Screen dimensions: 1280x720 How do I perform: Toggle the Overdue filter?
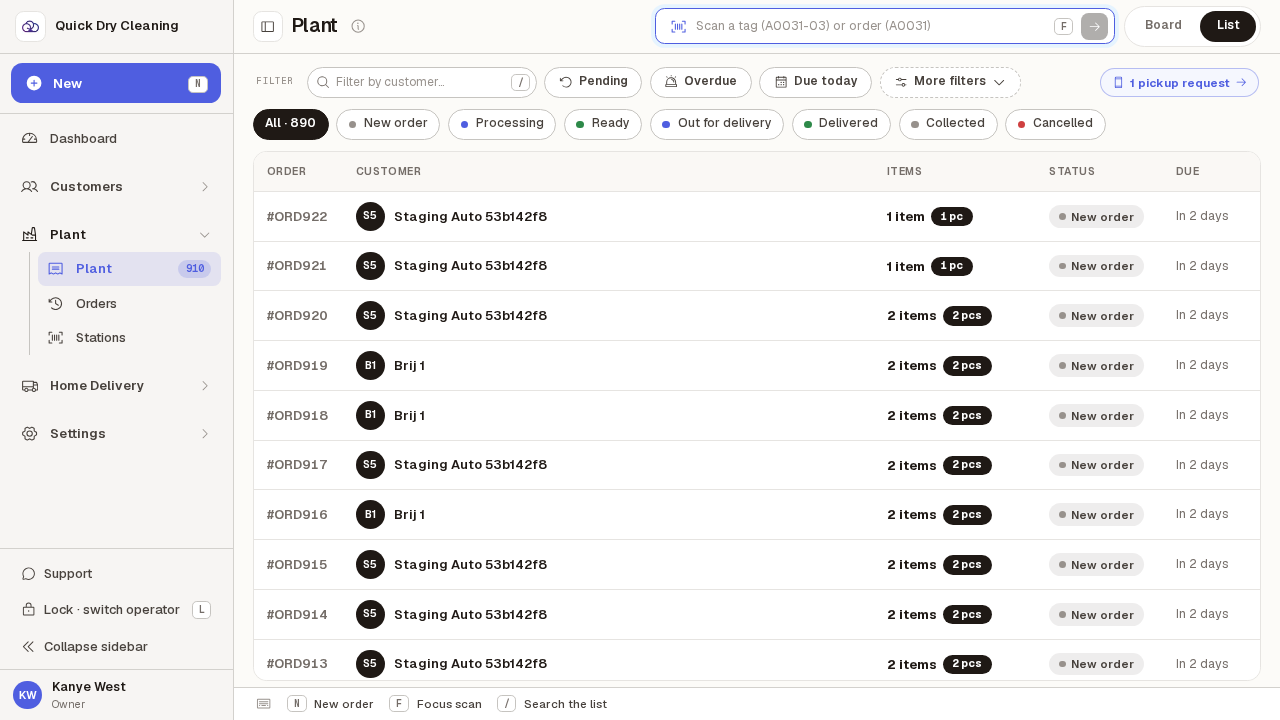click(701, 82)
